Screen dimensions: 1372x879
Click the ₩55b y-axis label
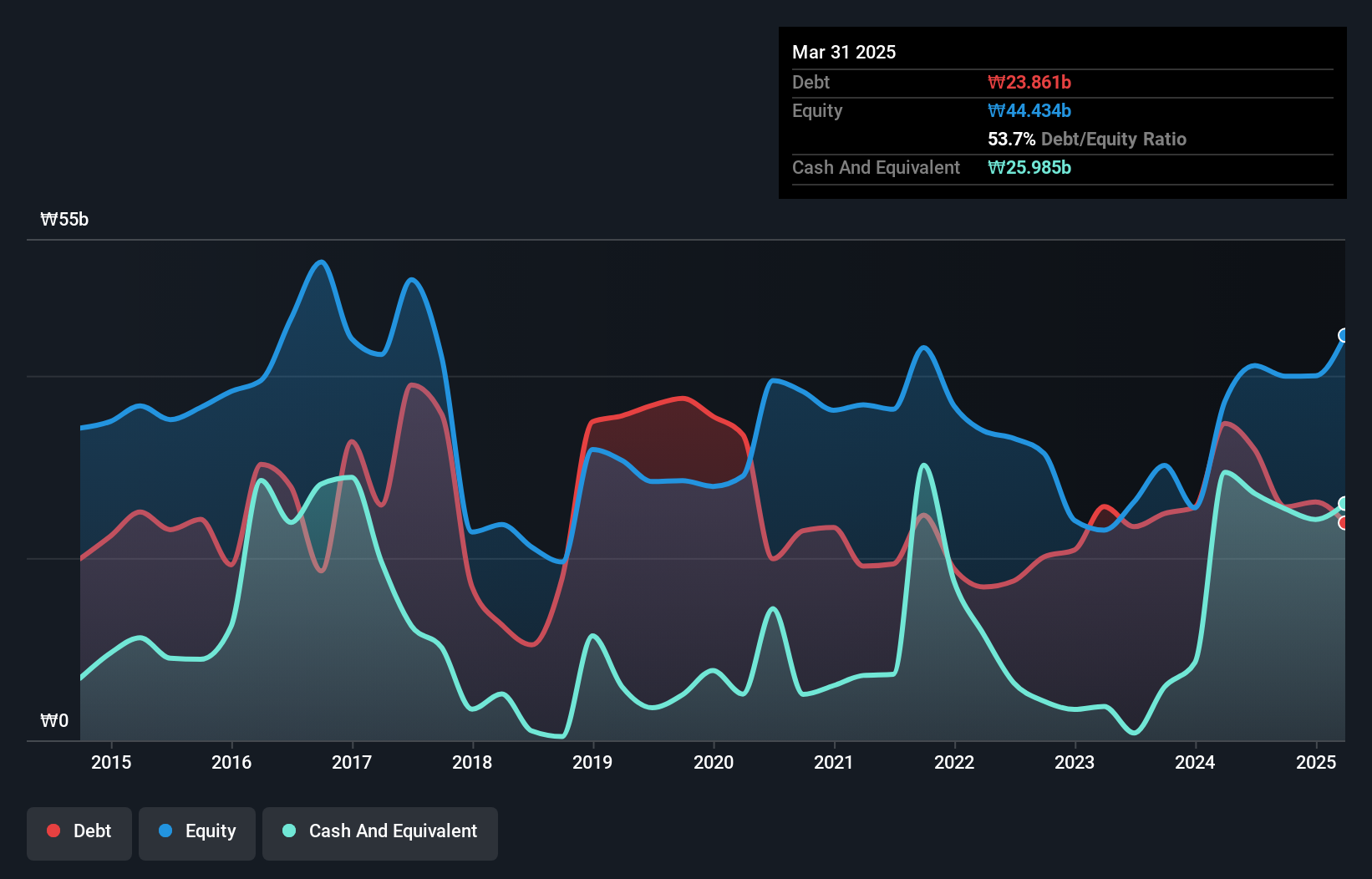(x=64, y=219)
